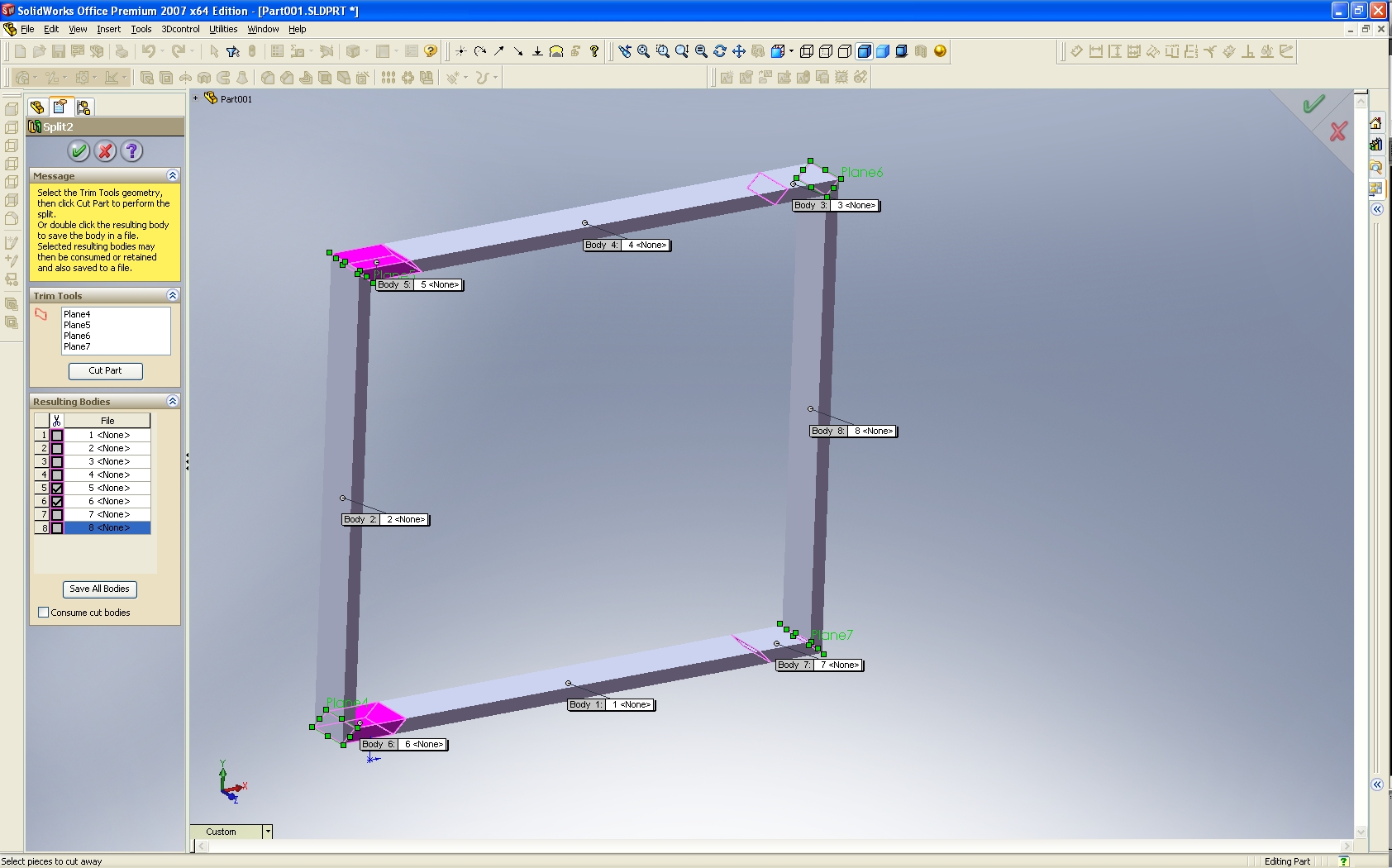This screenshot has height=868, width=1392.
Task: Cancel Split2 with the red X button
Action: [105, 151]
